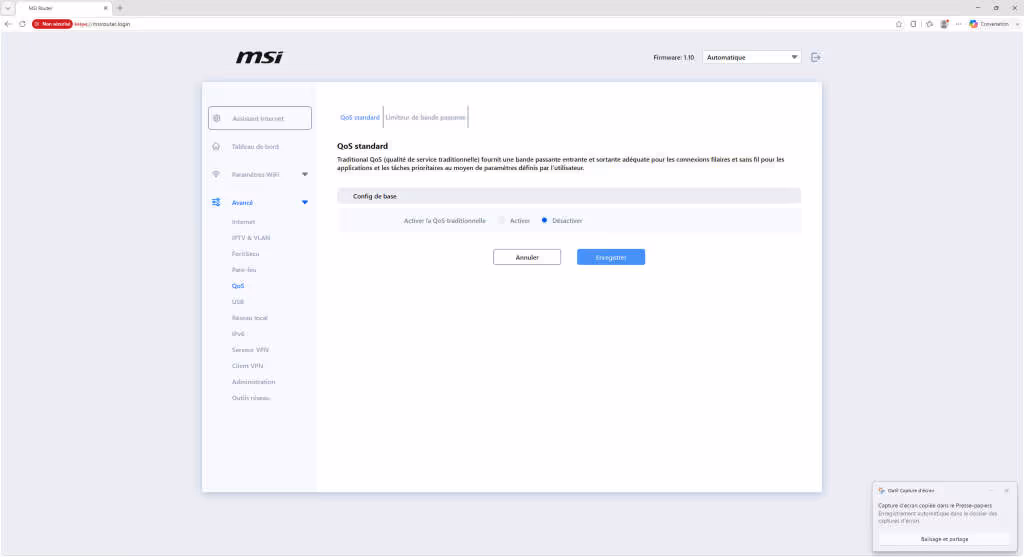Click the browser address bar URL

pos(103,24)
